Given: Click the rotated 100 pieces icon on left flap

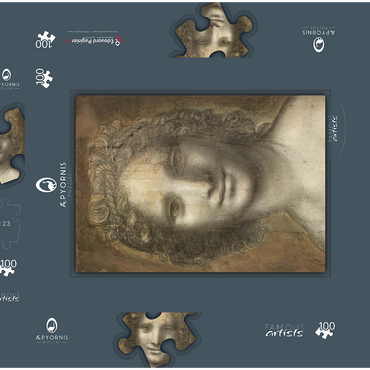Looking at the screenshot, I should (x=44, y=78).
